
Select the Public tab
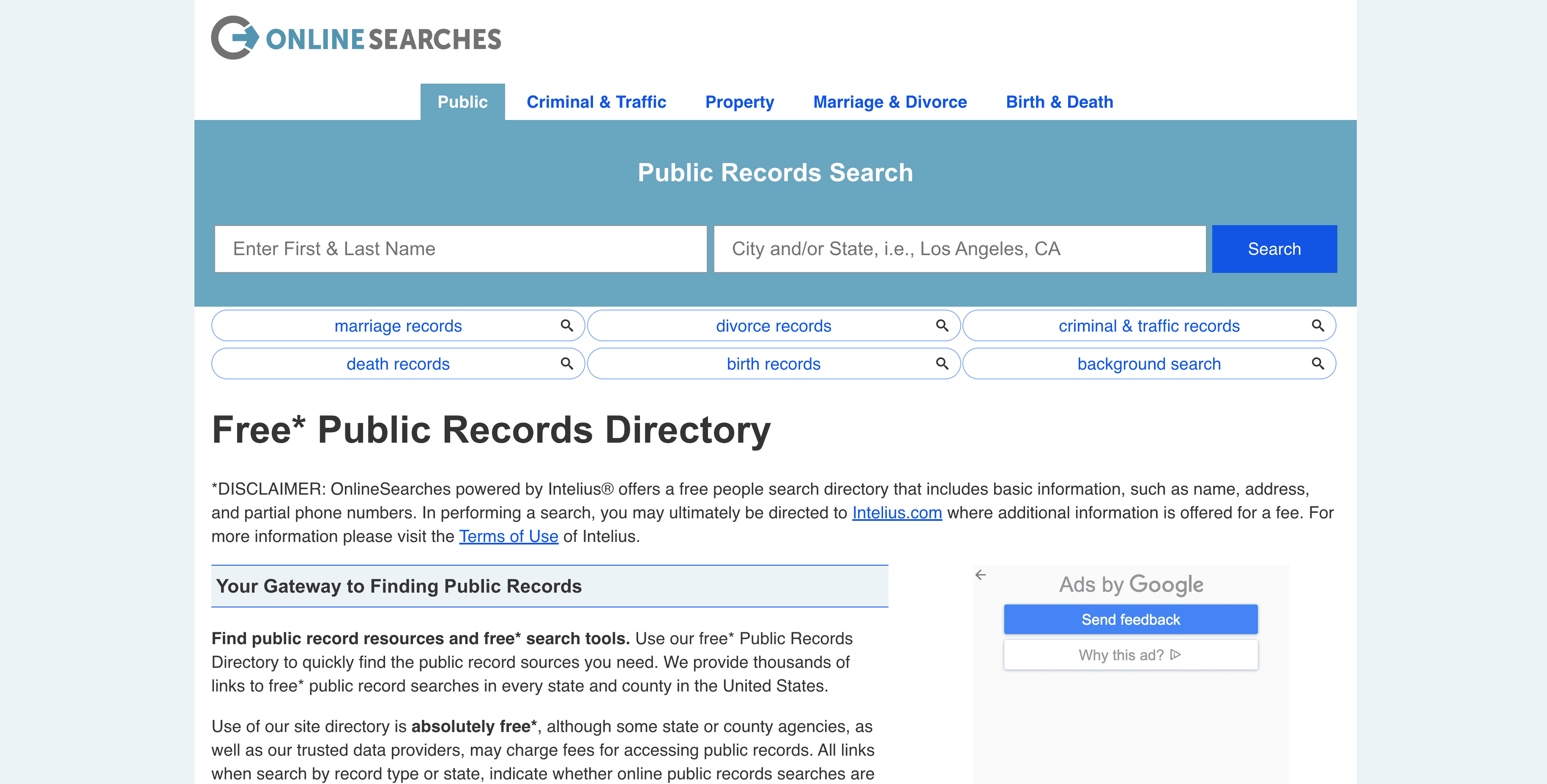462,102
